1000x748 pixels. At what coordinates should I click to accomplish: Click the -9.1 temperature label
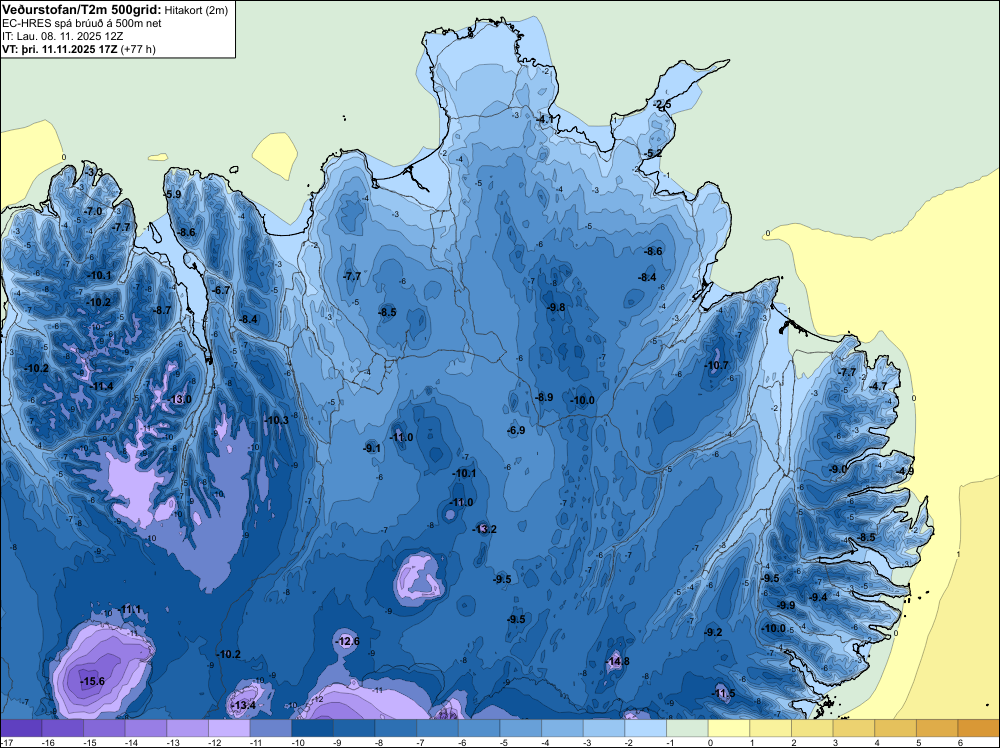click(372, 448)
